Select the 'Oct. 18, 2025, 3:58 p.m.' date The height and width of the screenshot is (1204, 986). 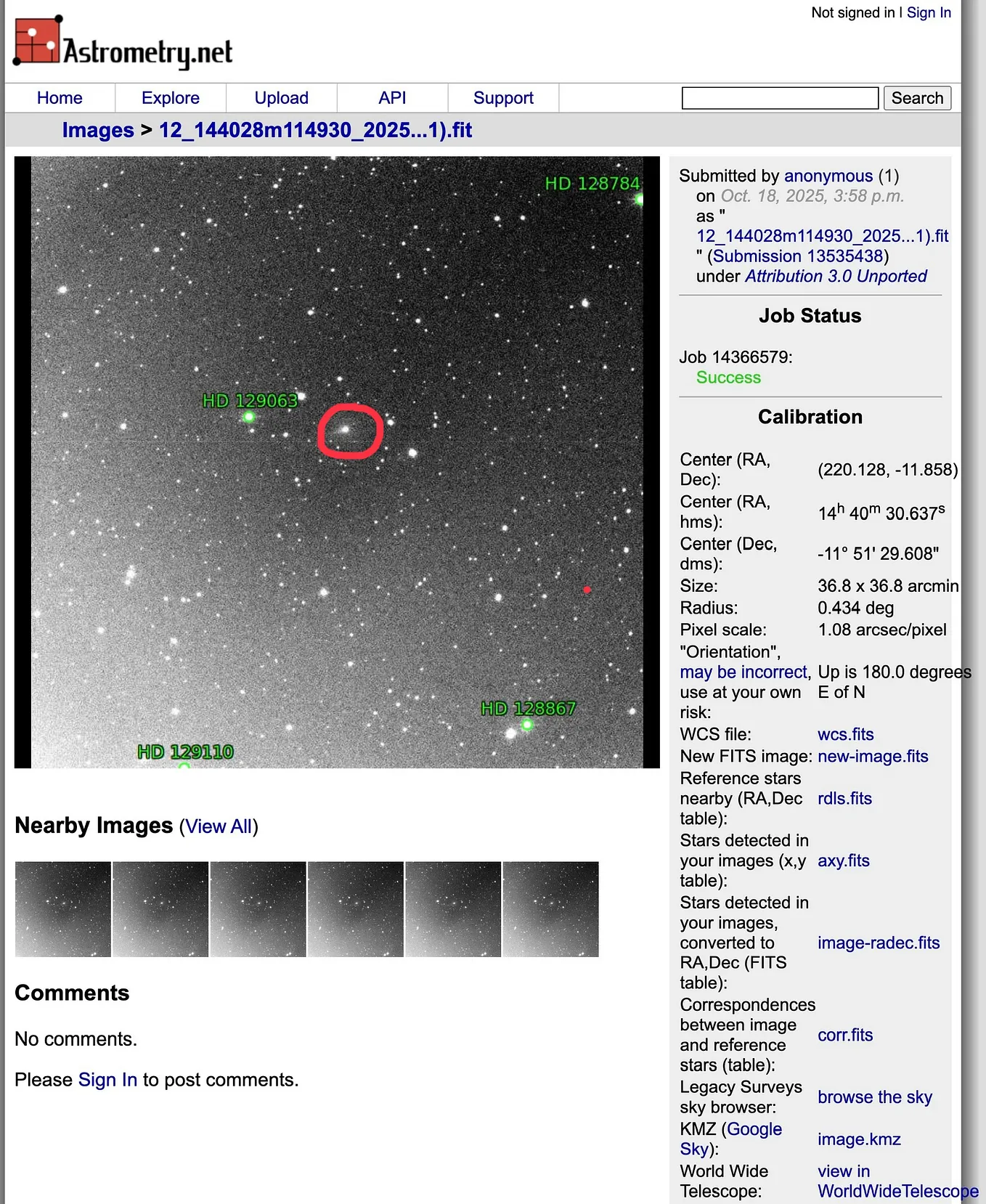tap(812, 196)
